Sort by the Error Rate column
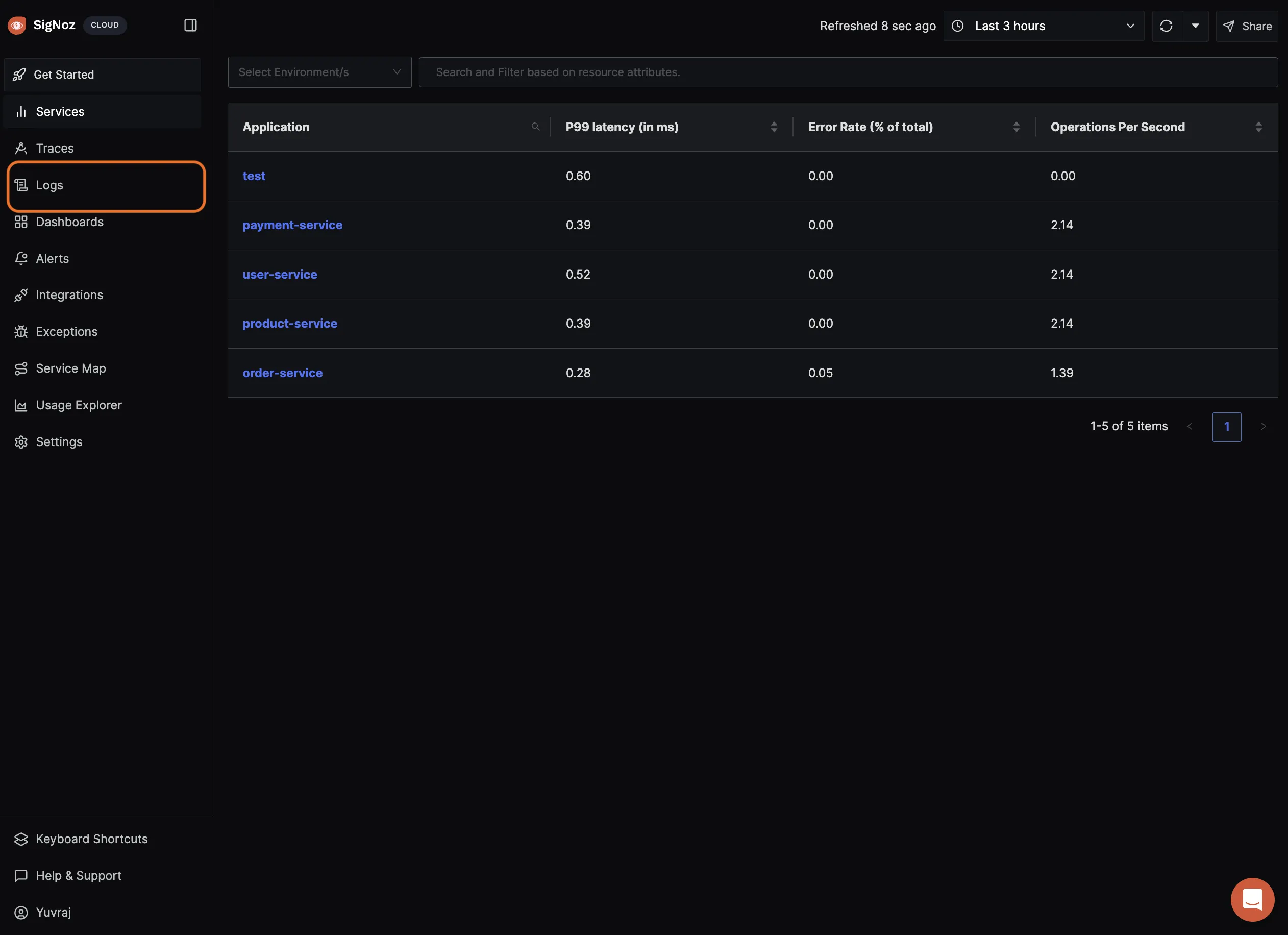This screenshot has height=935, width=1288. tap(1016, 127)
